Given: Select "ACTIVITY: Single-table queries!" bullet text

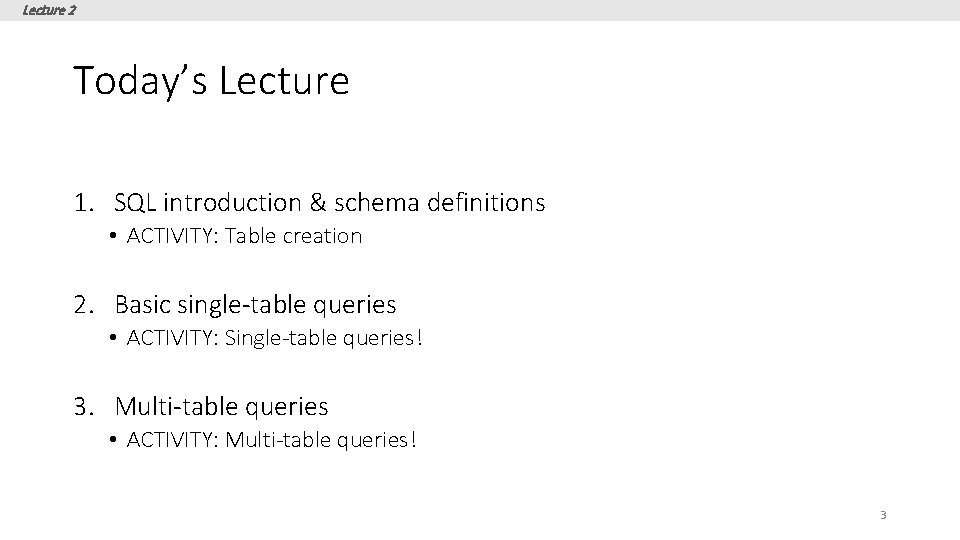Looking at the screenshot, I should (x=275, y=338).
